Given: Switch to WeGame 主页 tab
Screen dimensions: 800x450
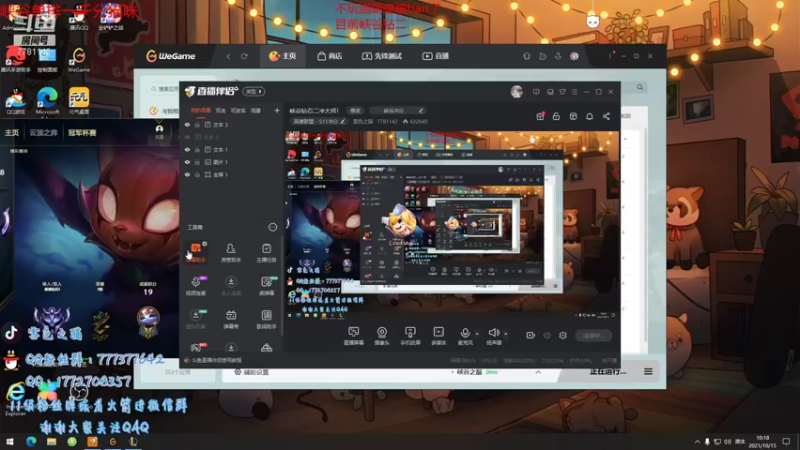Looking at the screenshot, I should coord(283,56).
